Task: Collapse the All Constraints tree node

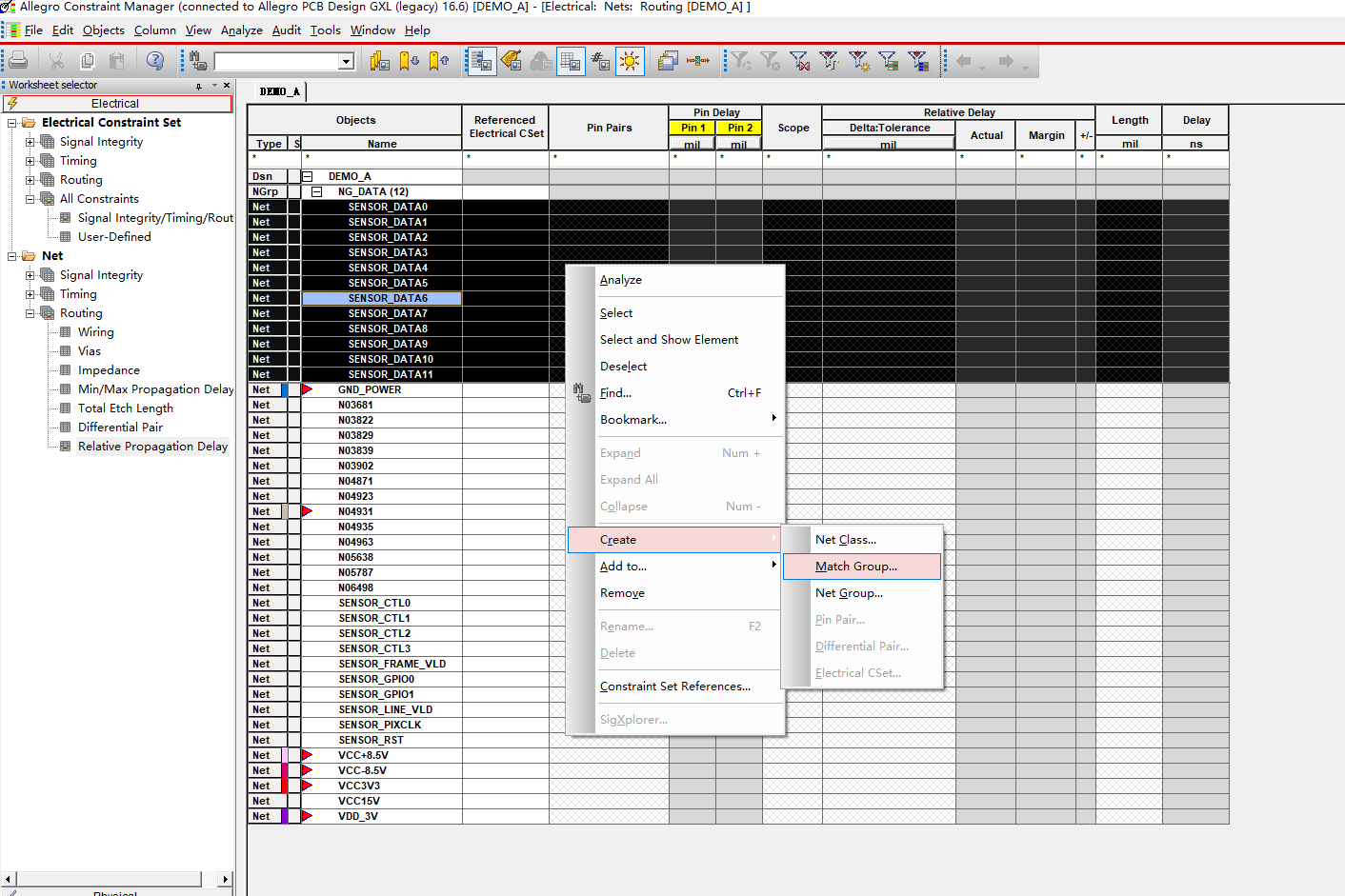Action: [30, 199]
